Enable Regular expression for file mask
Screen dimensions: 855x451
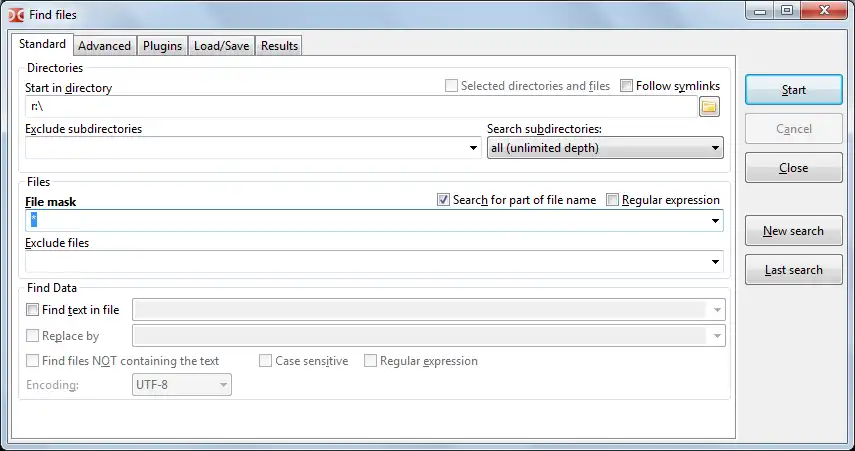[613, 200]
